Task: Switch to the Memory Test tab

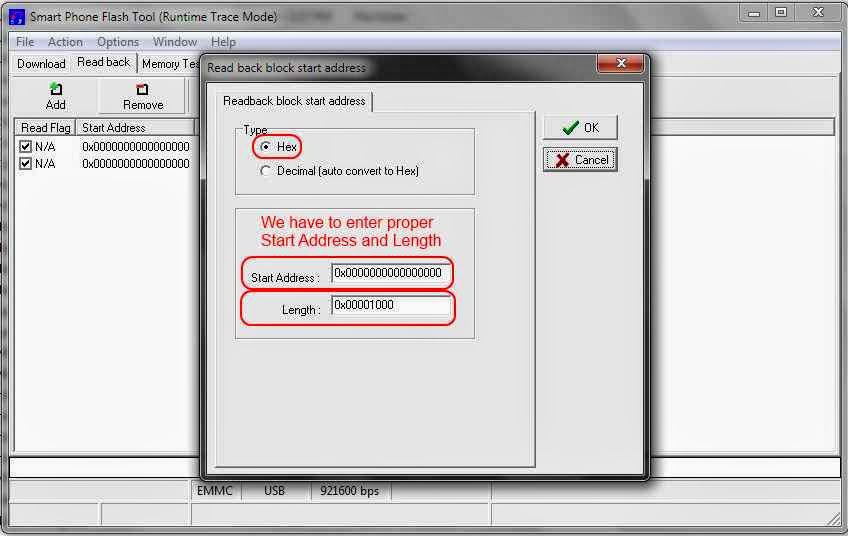Action: [x=170, y=64]
